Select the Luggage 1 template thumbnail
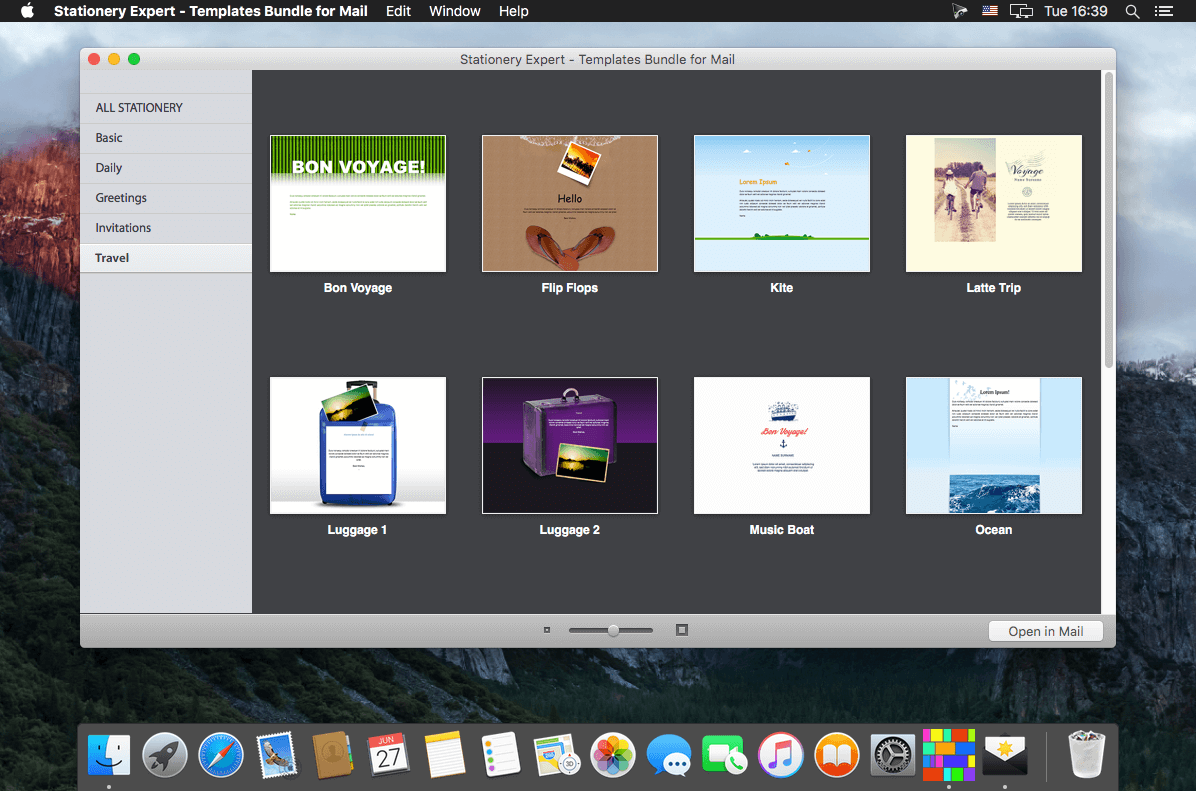 (358, 445)
